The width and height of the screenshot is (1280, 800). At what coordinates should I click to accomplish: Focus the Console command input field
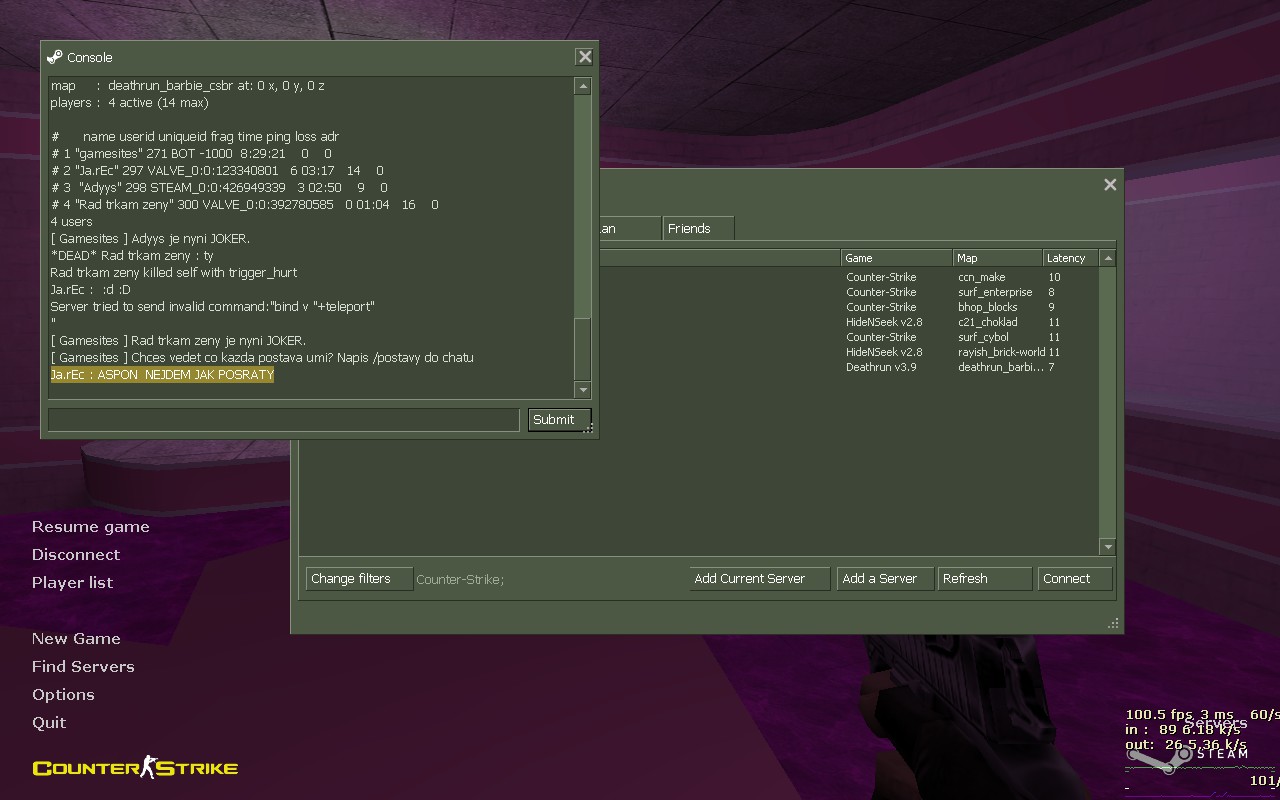pyautogui.click(x=283, y=420)
